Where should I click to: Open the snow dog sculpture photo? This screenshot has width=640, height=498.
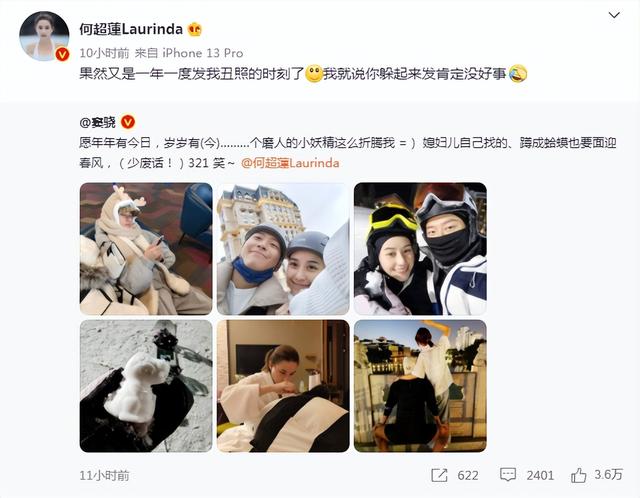pyautogui.click(x=146, y=386)
